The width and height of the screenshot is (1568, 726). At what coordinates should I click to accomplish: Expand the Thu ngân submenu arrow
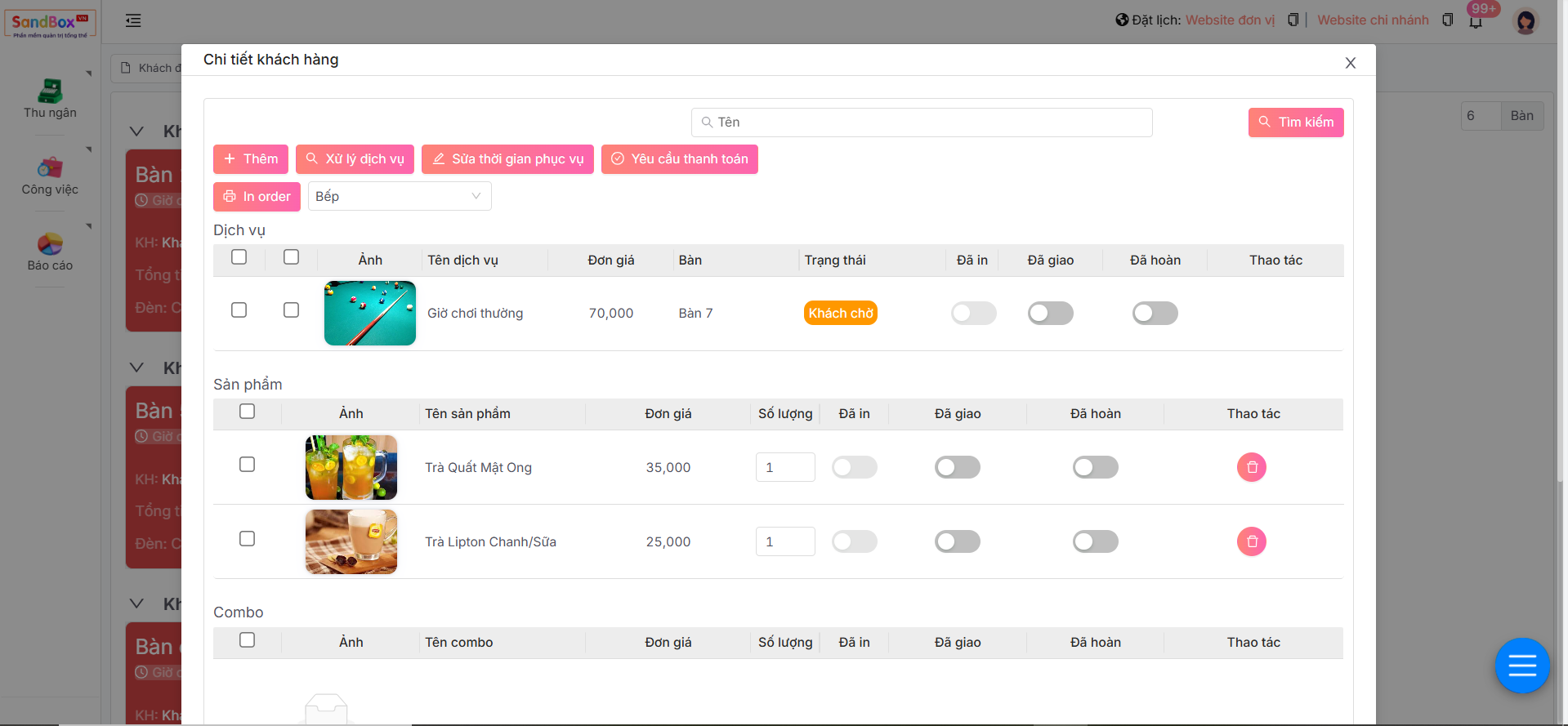(x=89, y=73)
